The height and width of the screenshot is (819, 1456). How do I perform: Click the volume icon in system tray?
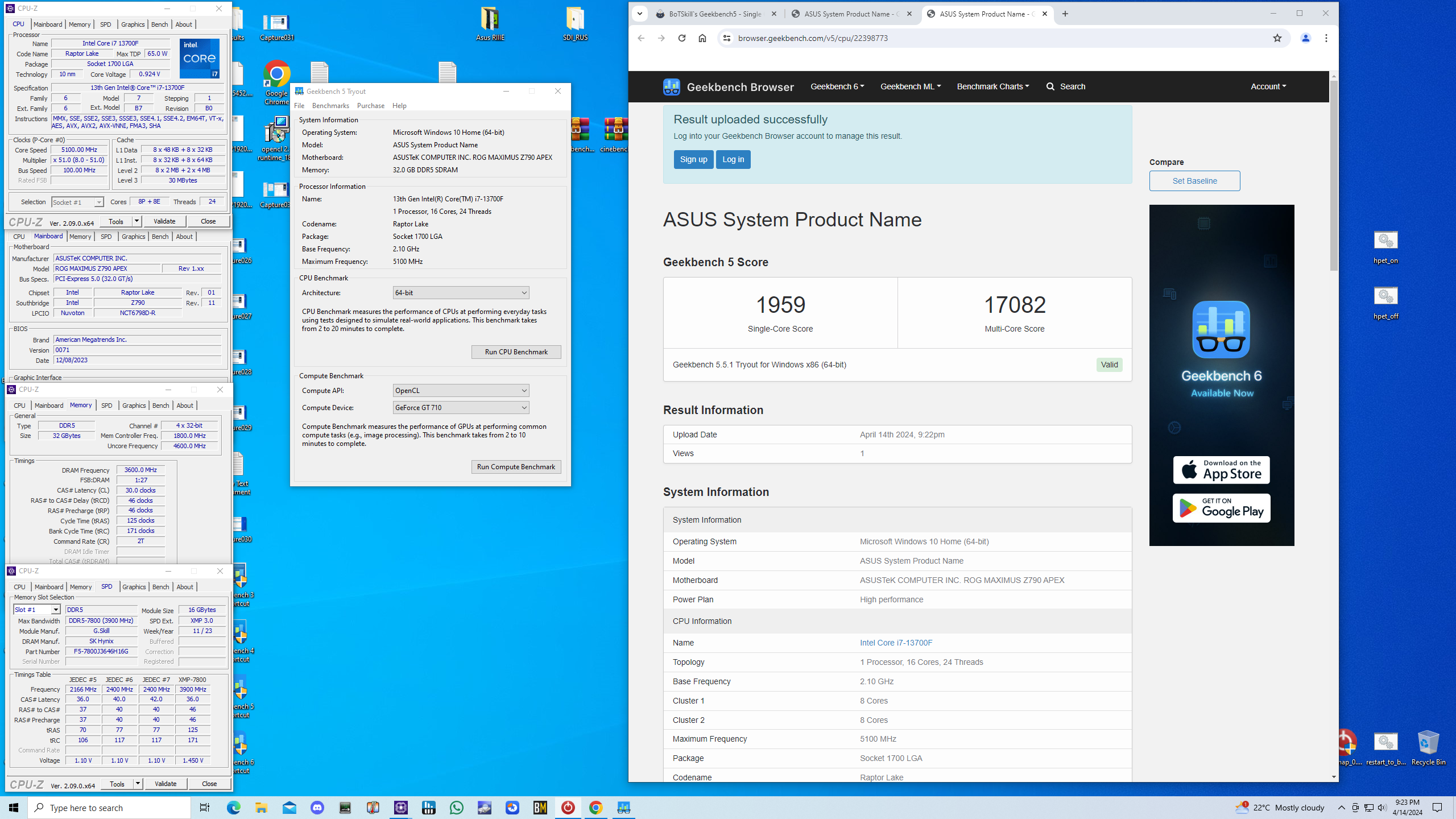point(1382,808)
